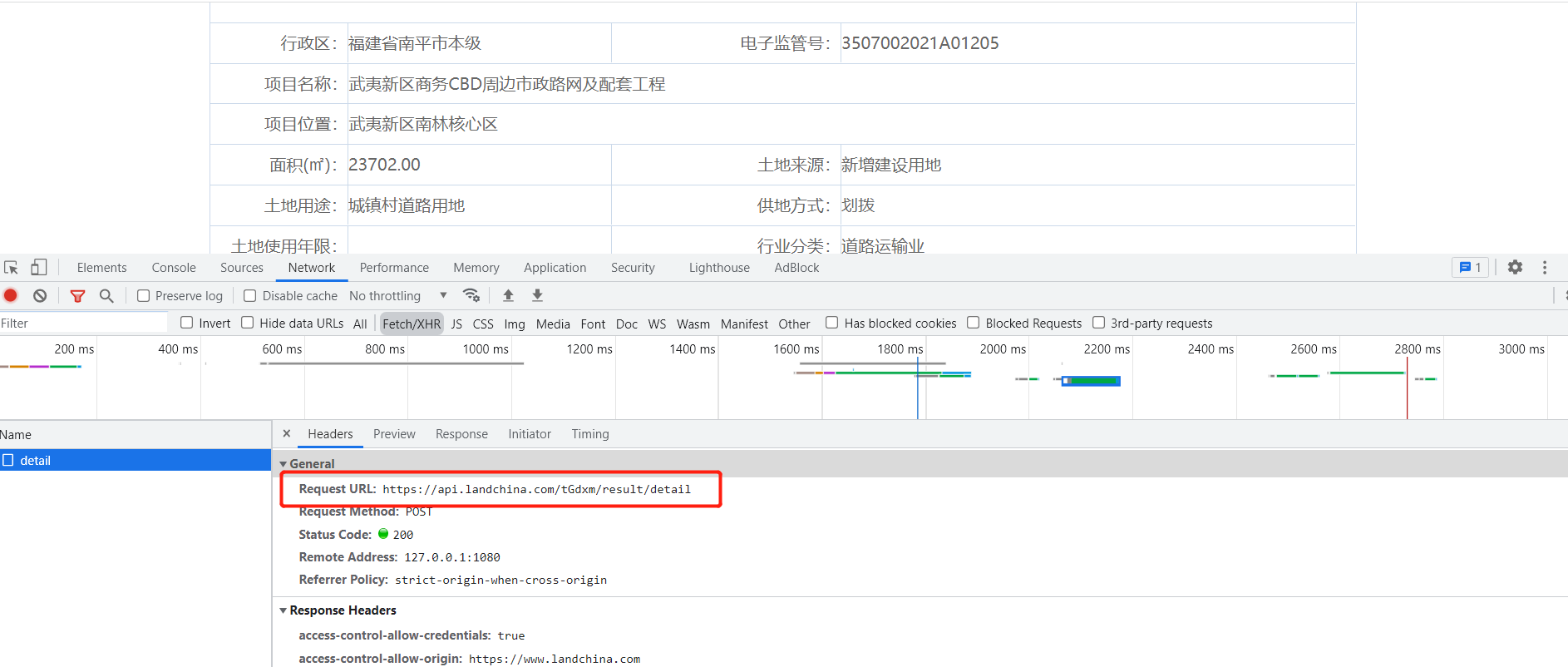Click the export HAR download icon
Viewport: 1568px width, 667px height.
[x=537, y=295]
